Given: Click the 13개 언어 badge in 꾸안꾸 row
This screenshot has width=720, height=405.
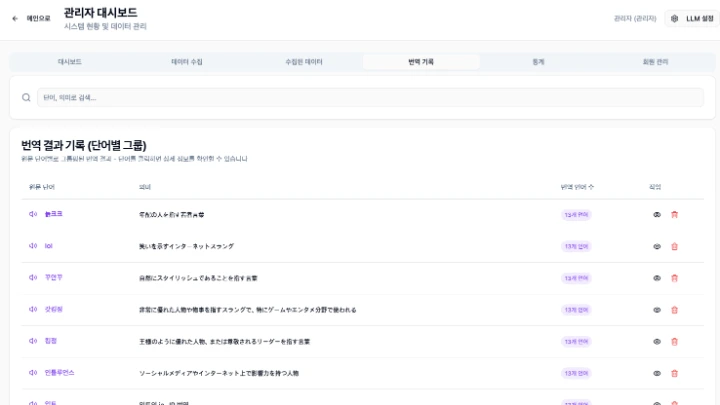Looking at the screenshot, I should [x=576, y=278].
